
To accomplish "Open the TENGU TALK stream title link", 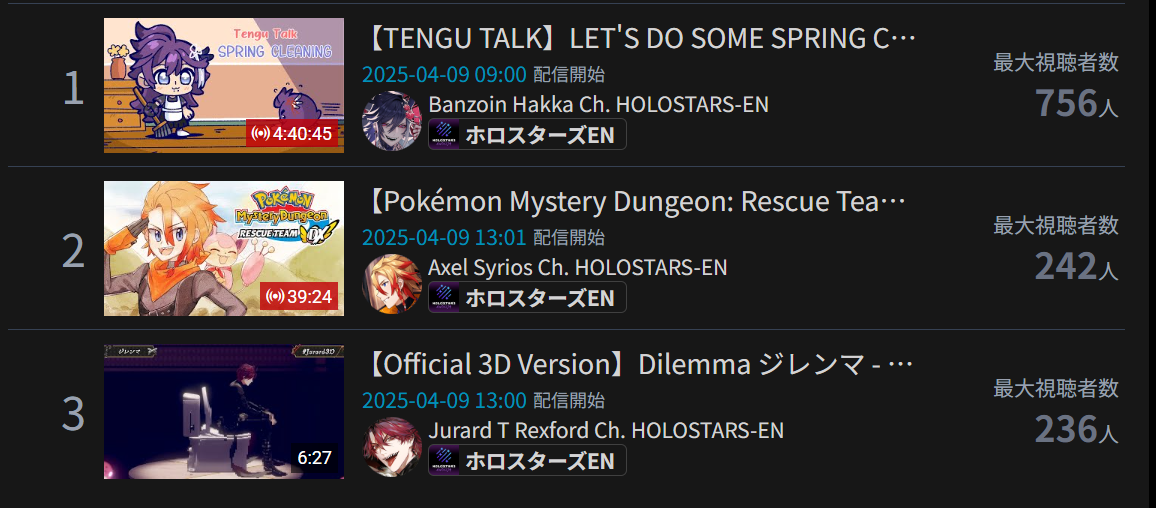I will [x=640, y=38].
